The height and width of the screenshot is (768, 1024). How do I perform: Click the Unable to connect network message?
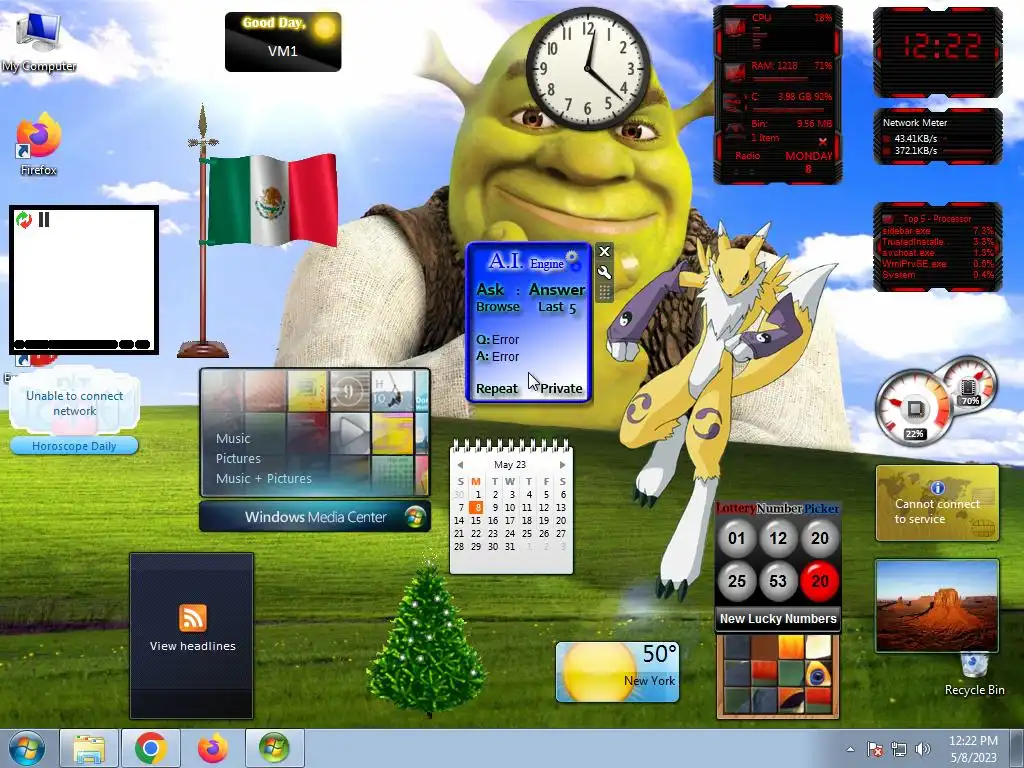[x=74, y=404]
